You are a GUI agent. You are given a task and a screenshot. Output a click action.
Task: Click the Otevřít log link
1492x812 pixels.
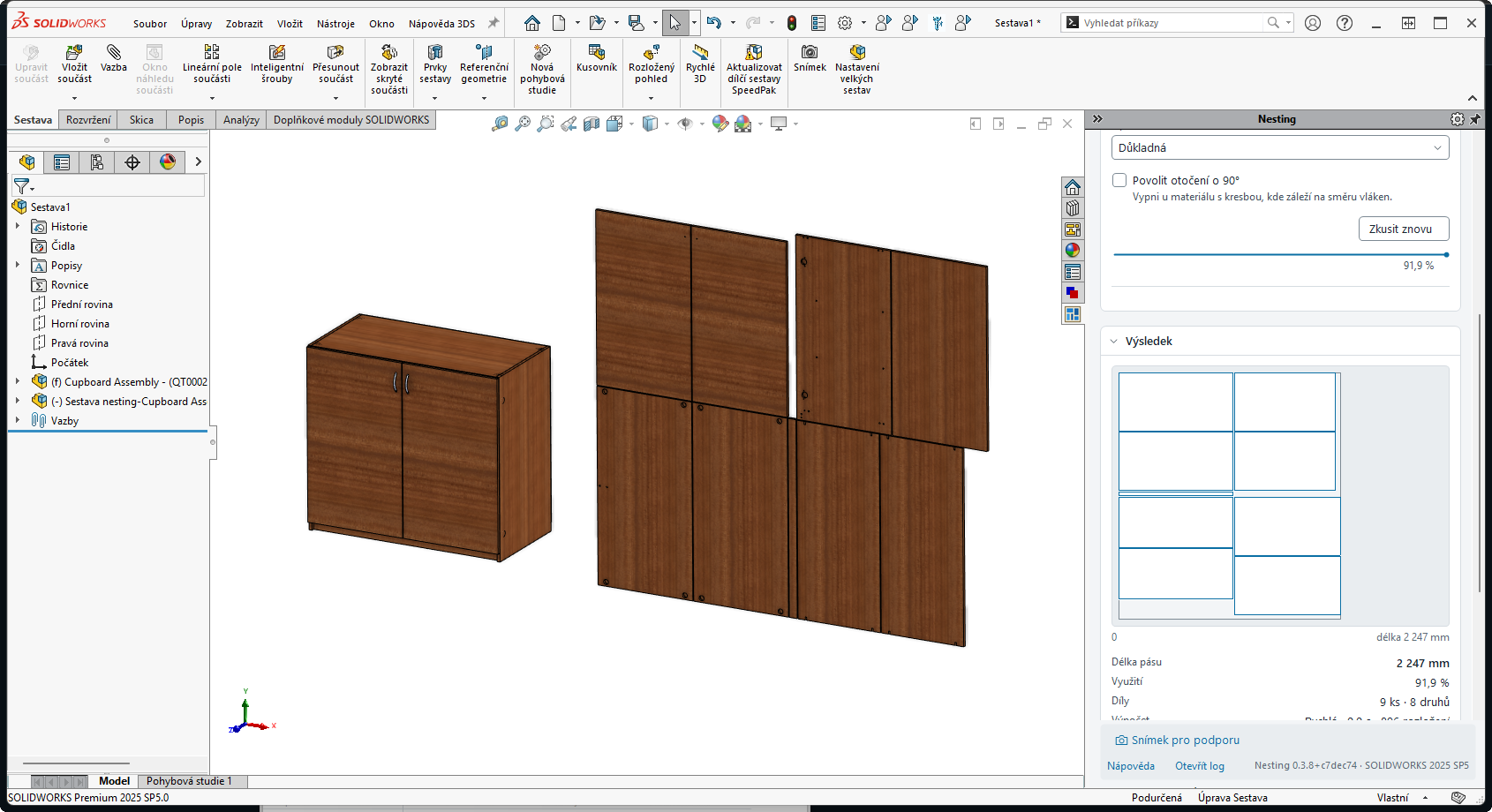1200,766
